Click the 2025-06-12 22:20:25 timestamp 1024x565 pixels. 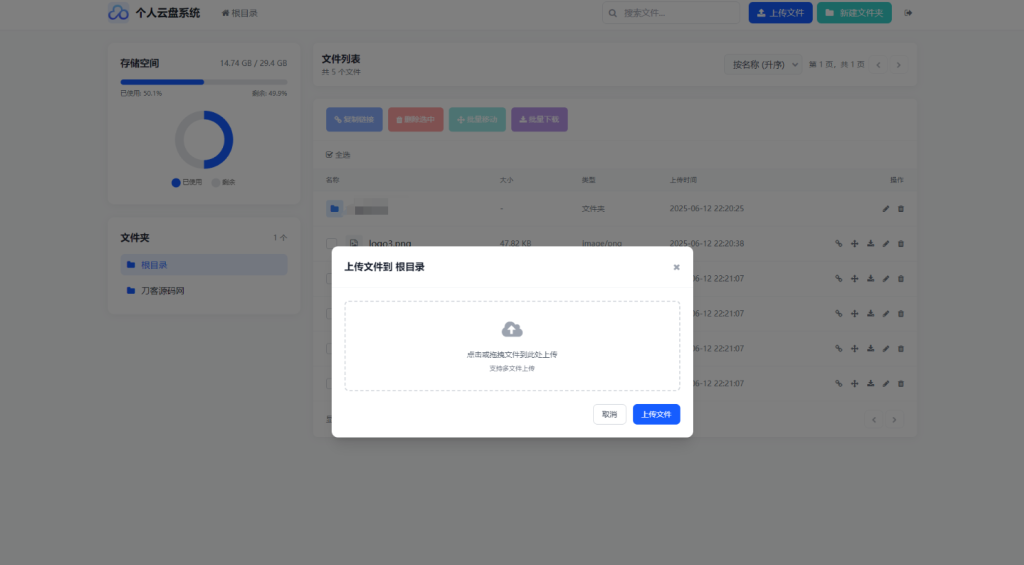point(707,208)
